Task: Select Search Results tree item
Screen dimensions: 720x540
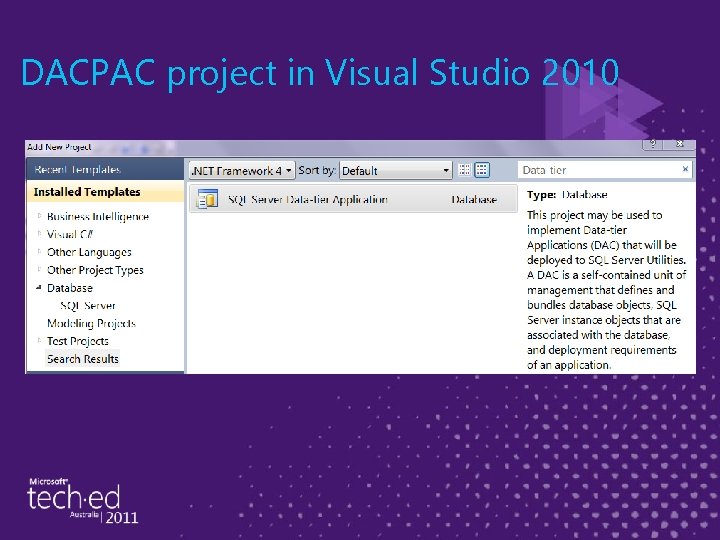Action: 83,359
